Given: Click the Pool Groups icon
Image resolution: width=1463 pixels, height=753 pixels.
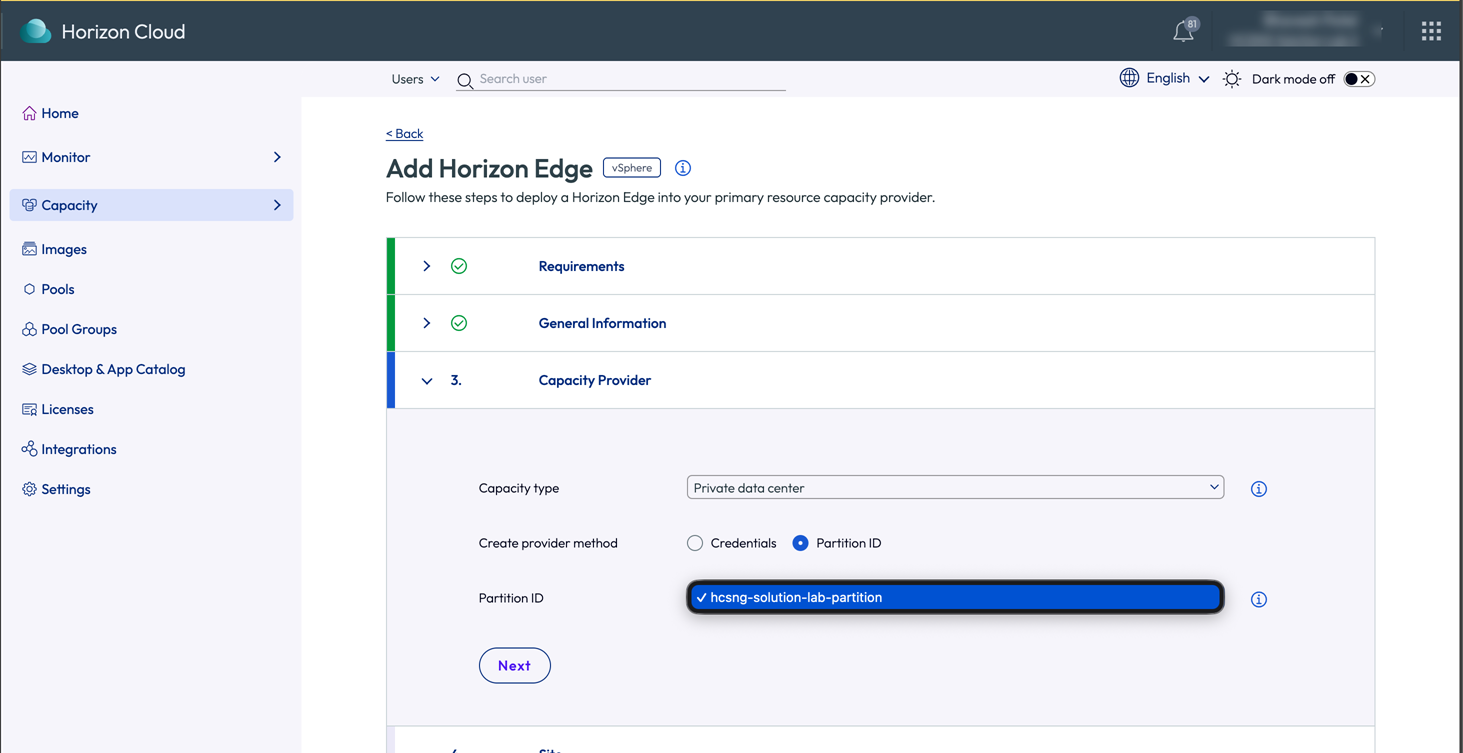Looking at the screenshot, I should [x=29, y=329].
